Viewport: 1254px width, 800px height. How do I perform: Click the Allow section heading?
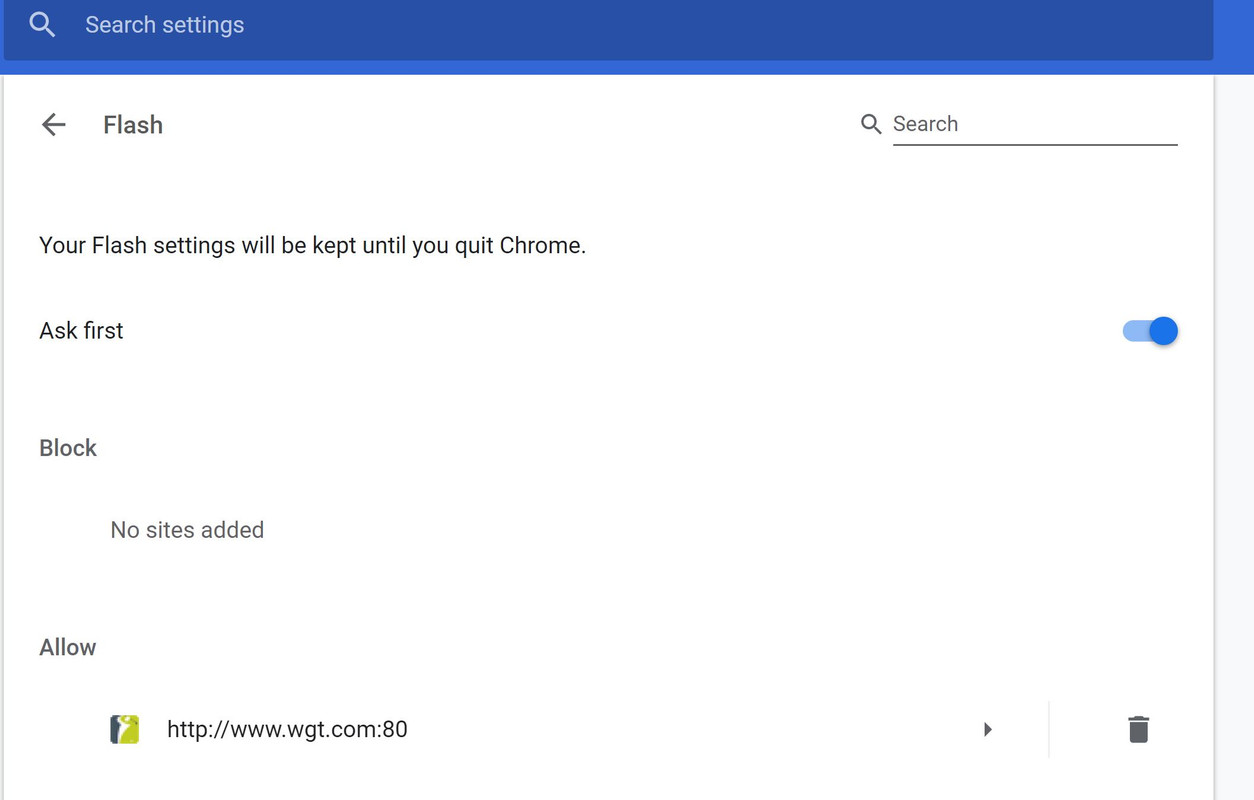(x=68, y=647)
